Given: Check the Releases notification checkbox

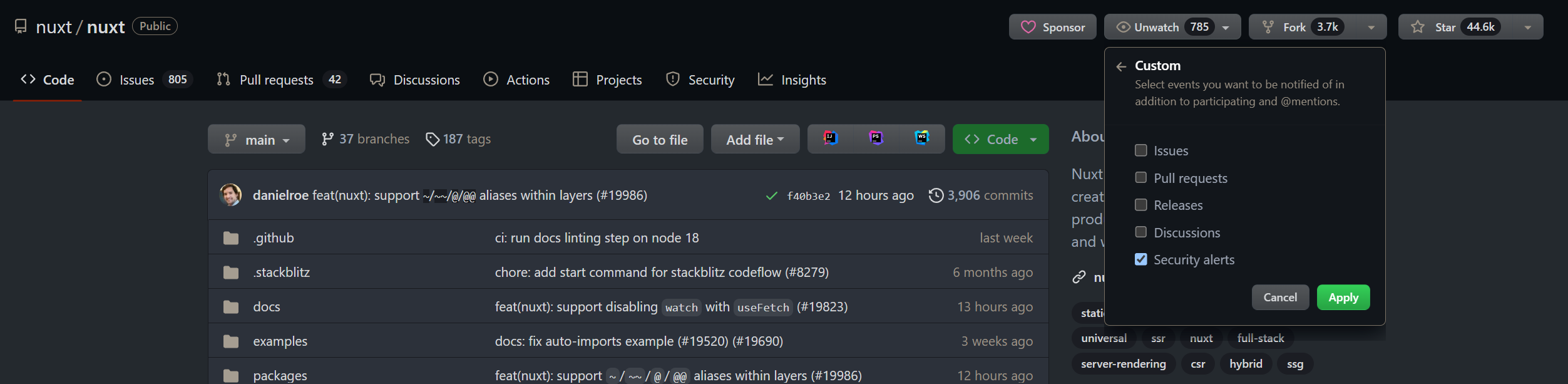Looking at the screenshot, I should [1140, 205].
